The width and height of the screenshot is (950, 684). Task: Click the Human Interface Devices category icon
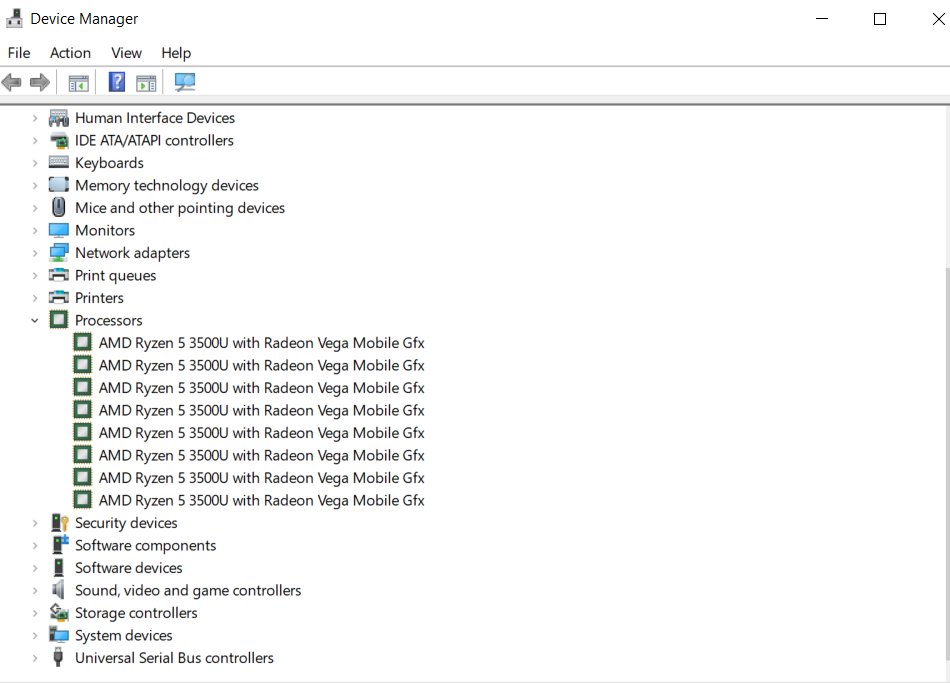click(x=59, y=118)
